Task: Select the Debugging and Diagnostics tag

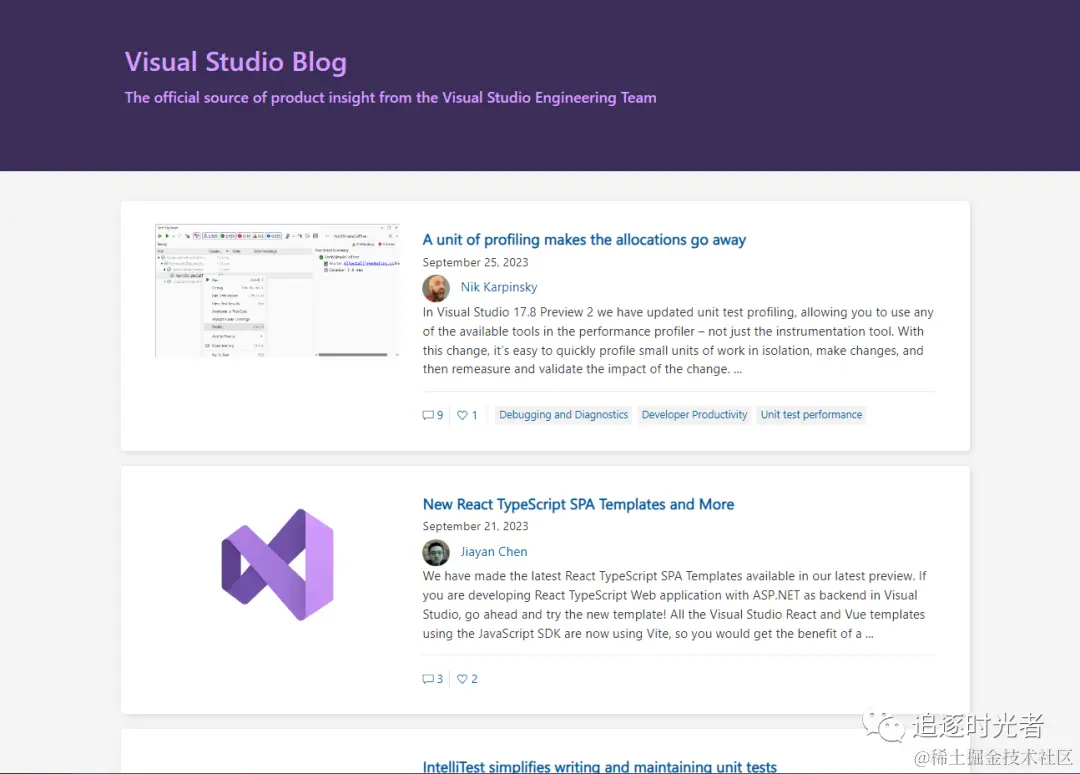Action: coord(563,415)
